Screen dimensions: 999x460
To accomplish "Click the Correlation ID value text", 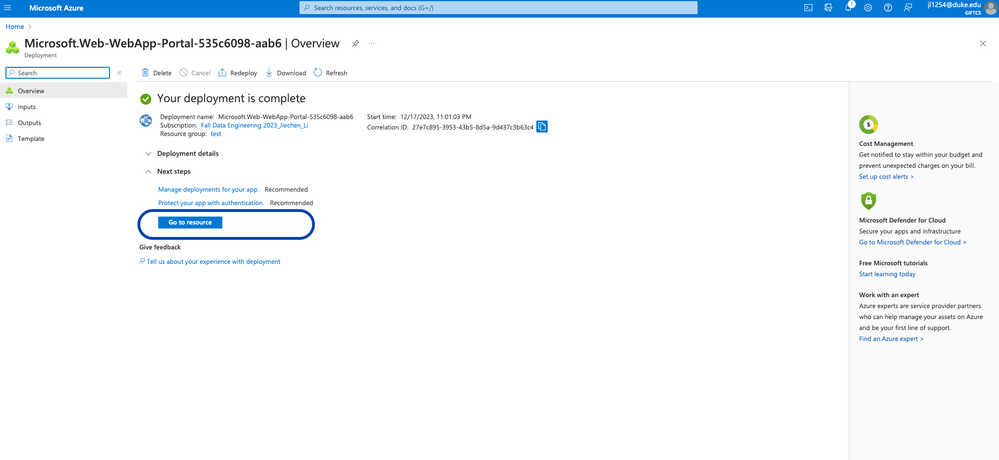I will tap(473, 127).
